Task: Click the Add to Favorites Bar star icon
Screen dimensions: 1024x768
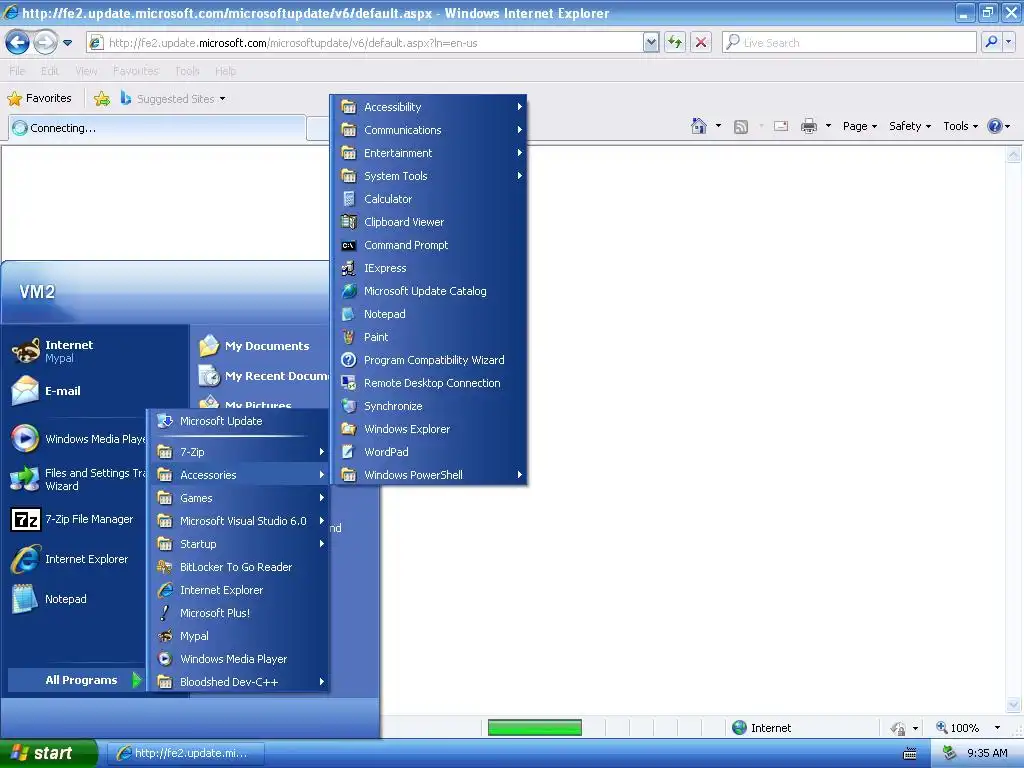Action: tap(102, 99)
